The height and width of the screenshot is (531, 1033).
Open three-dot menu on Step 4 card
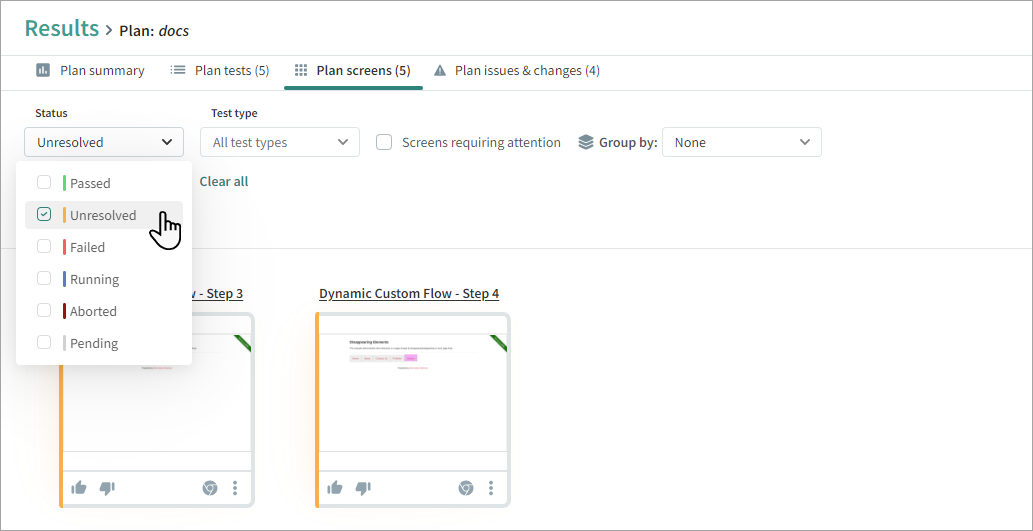pos(491,488)
